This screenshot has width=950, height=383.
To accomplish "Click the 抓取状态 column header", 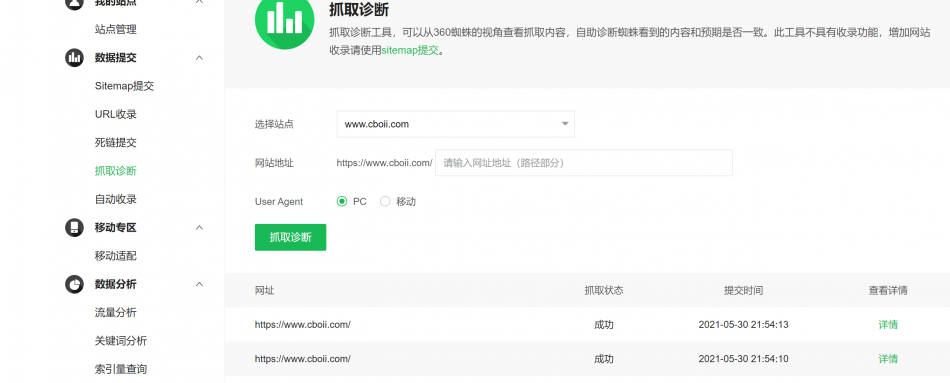I will pyautogui.click(x=604, y=290).
